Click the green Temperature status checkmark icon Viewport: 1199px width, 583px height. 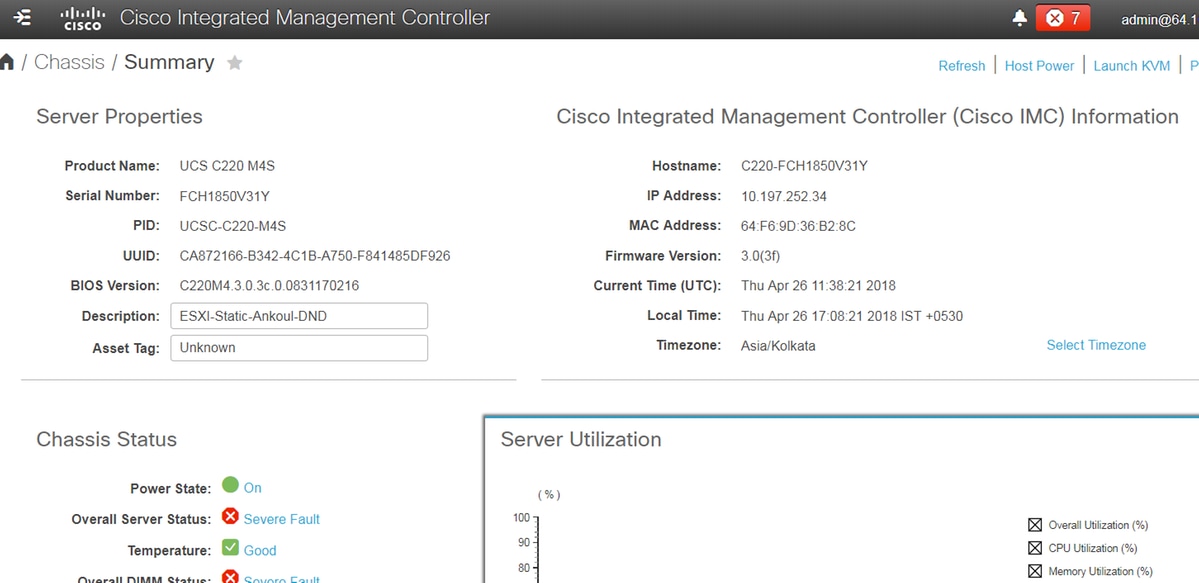[x=230, y=548]
